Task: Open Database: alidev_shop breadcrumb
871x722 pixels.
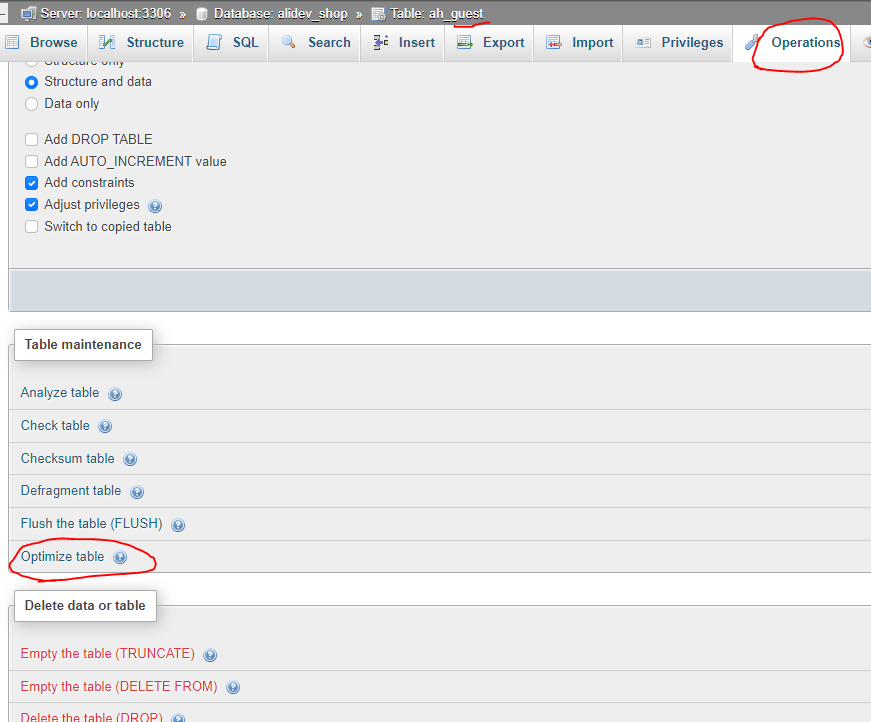Action: tap(281, 13)
